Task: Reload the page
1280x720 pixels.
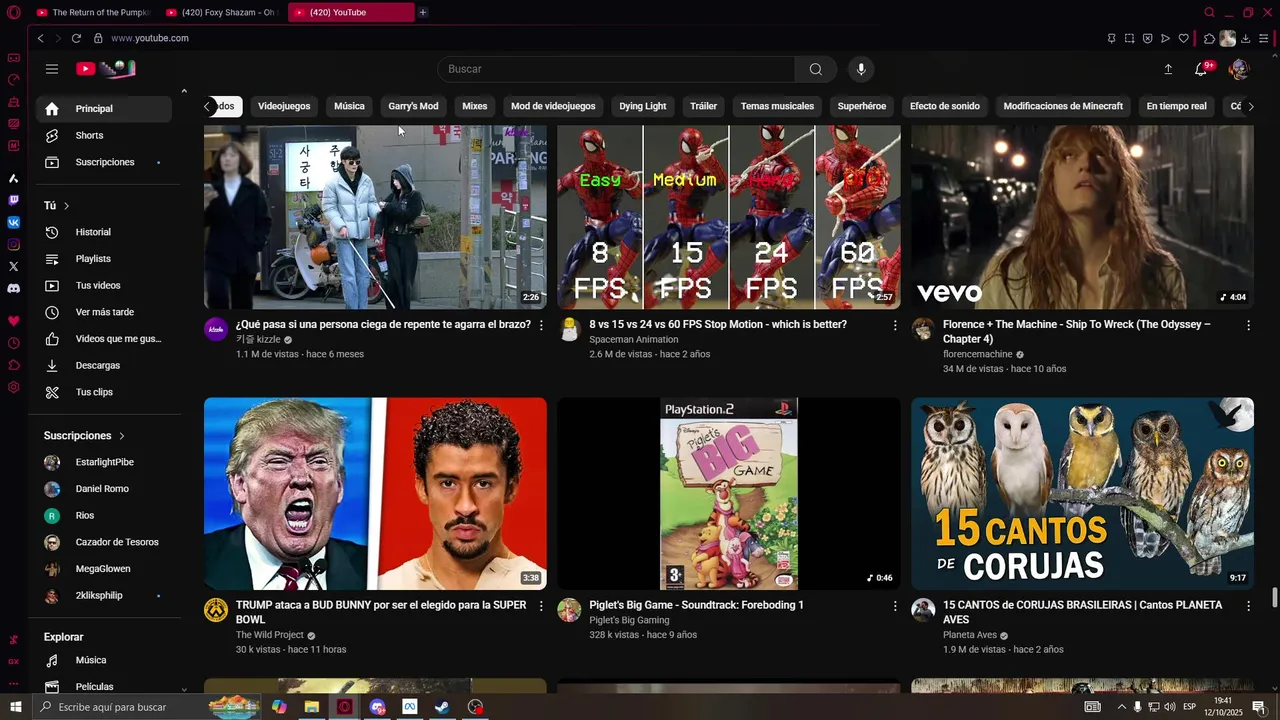Action: pos(76,38)
